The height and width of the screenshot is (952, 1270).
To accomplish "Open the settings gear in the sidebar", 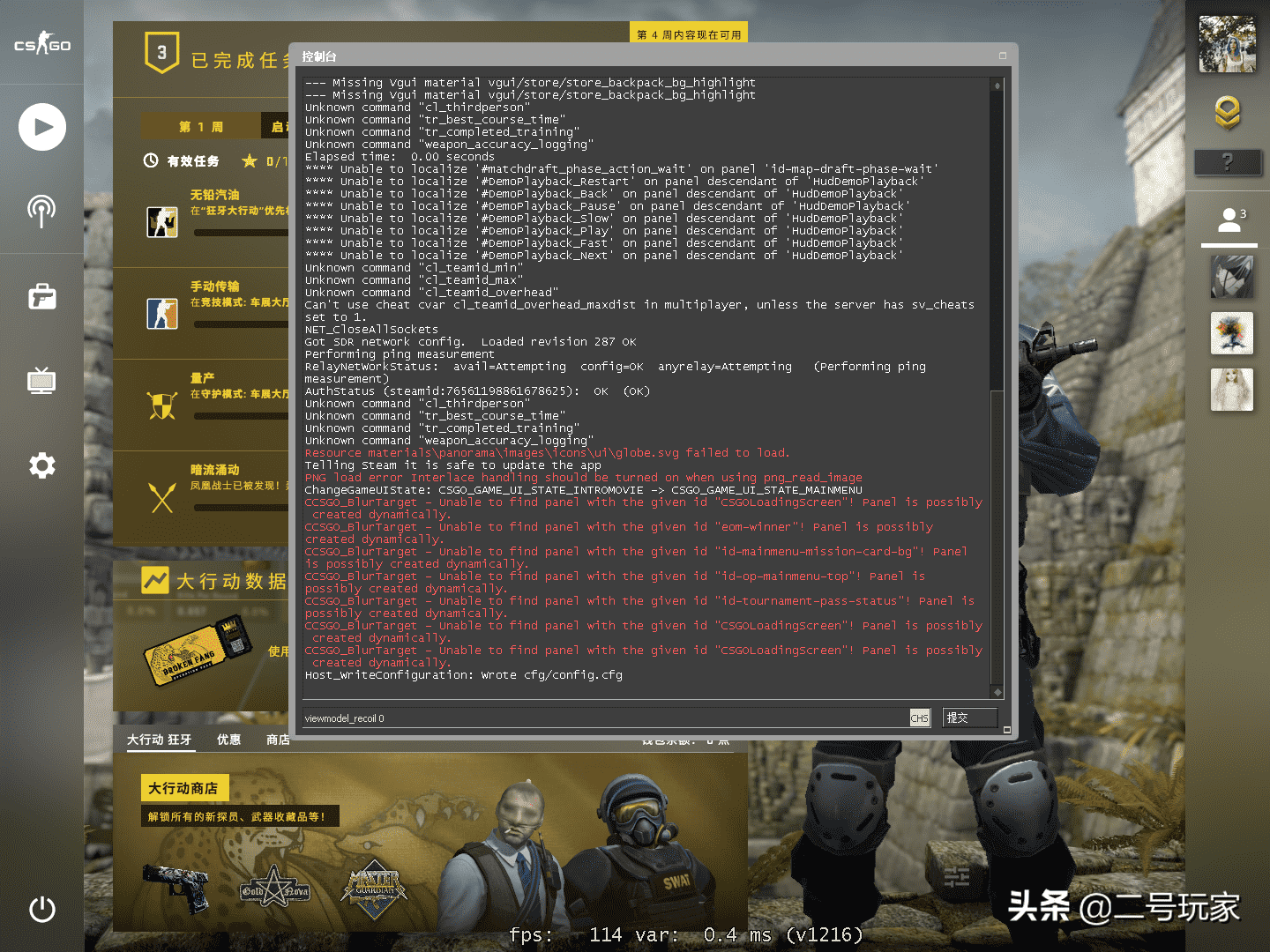I will click(42, 465).
